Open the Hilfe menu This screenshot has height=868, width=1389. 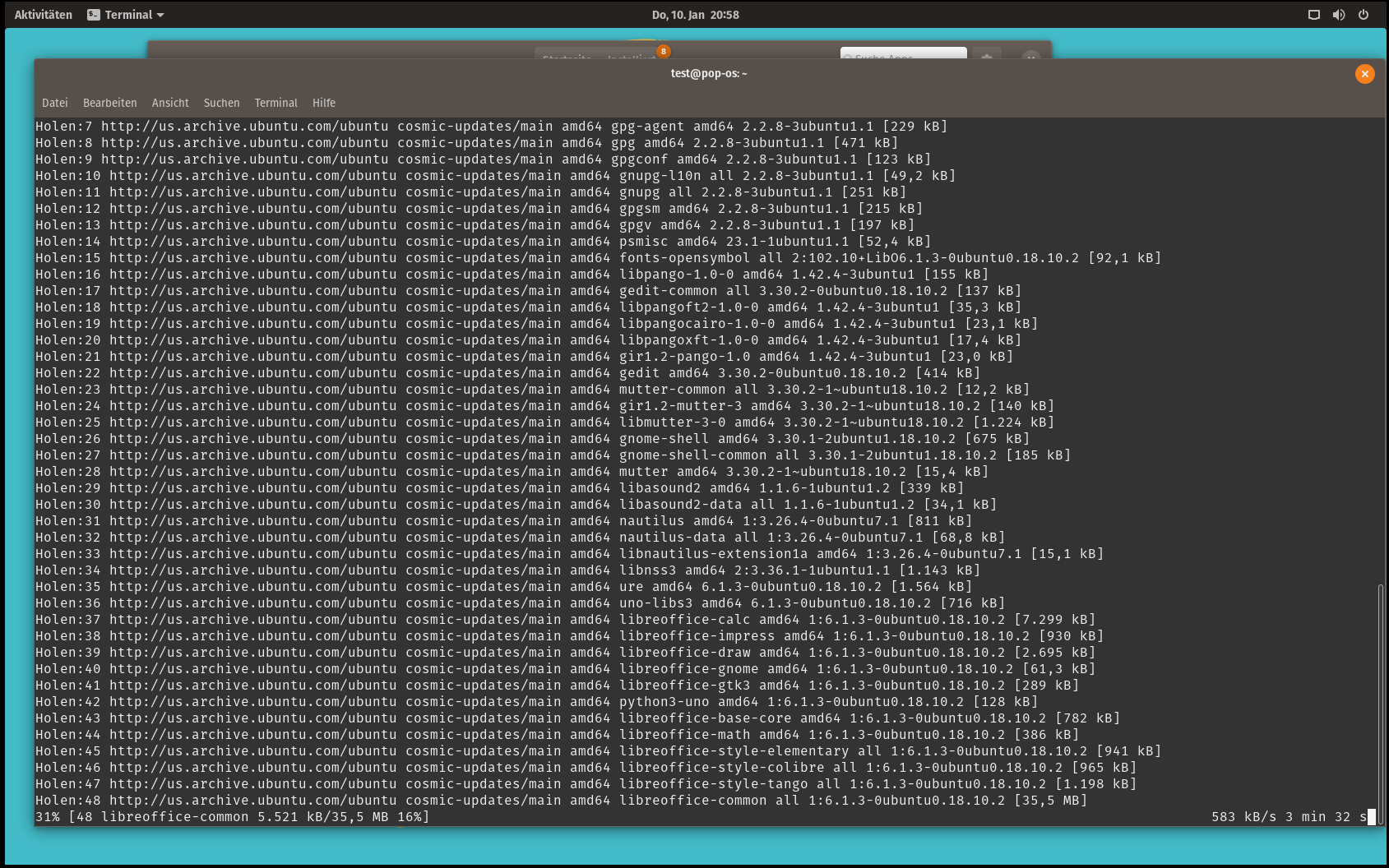323,103
